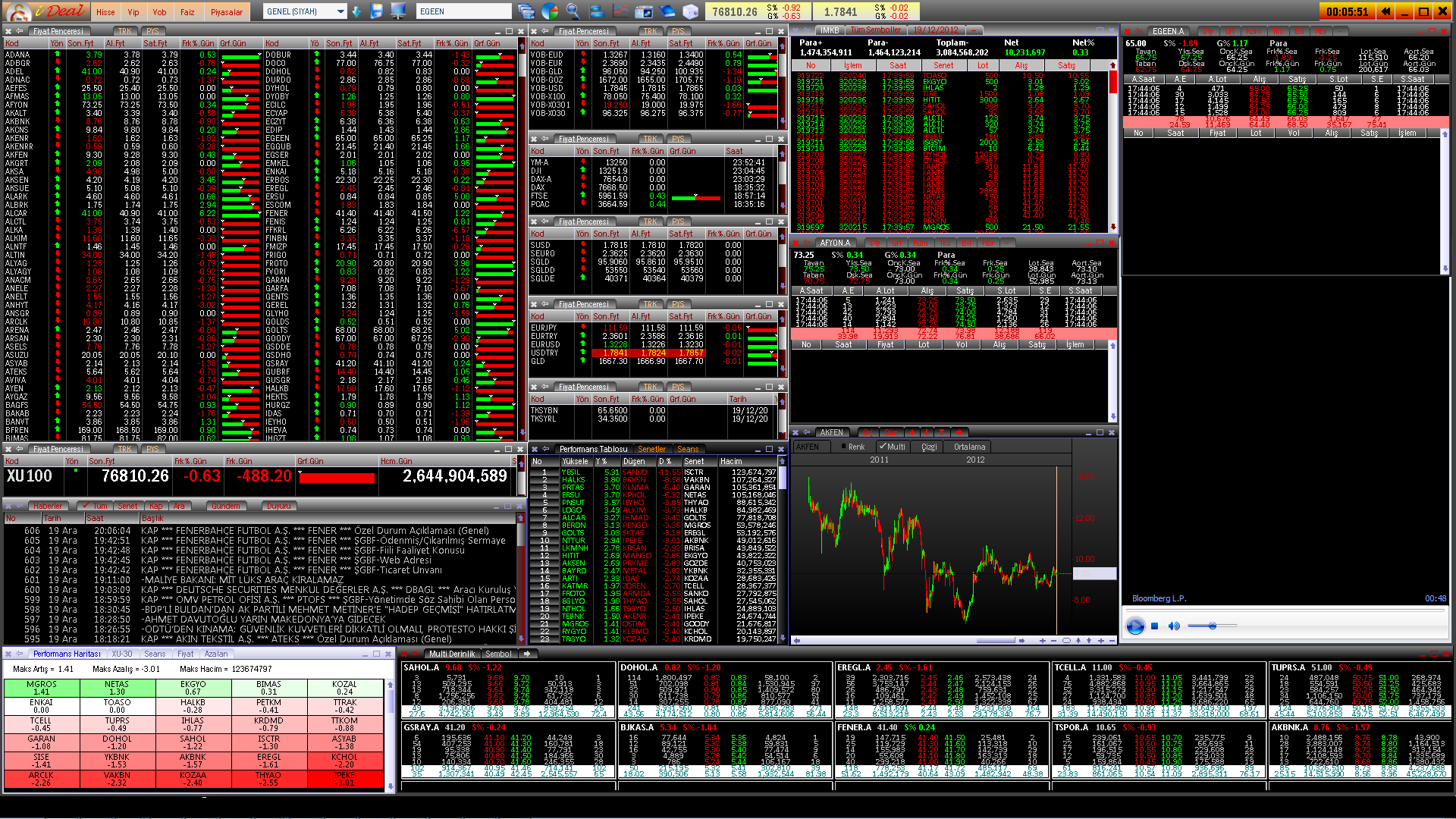
Task: Open the pie chart icon in toolbar
Action: point(550,11)
